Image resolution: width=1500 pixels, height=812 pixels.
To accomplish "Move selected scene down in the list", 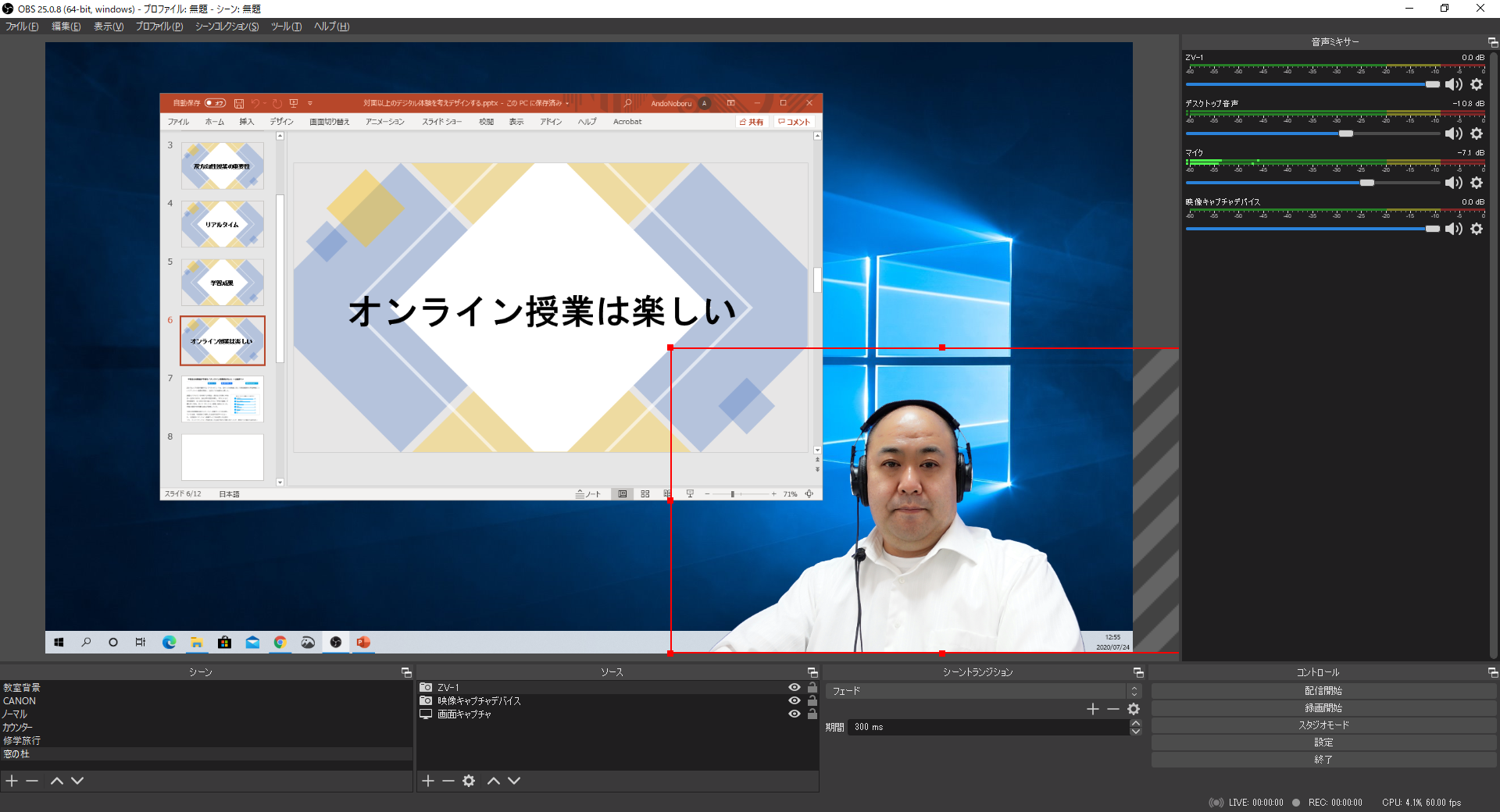I will tap(77, 781).
